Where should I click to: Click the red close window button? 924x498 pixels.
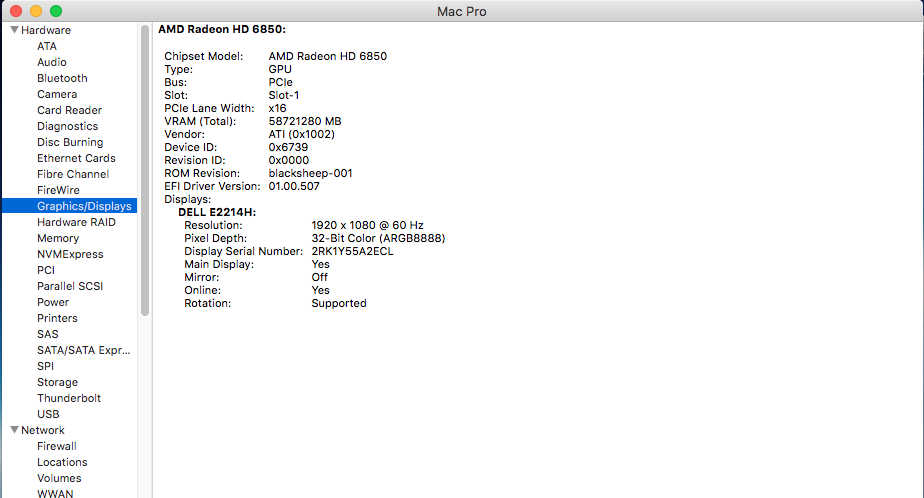[16, 11]
